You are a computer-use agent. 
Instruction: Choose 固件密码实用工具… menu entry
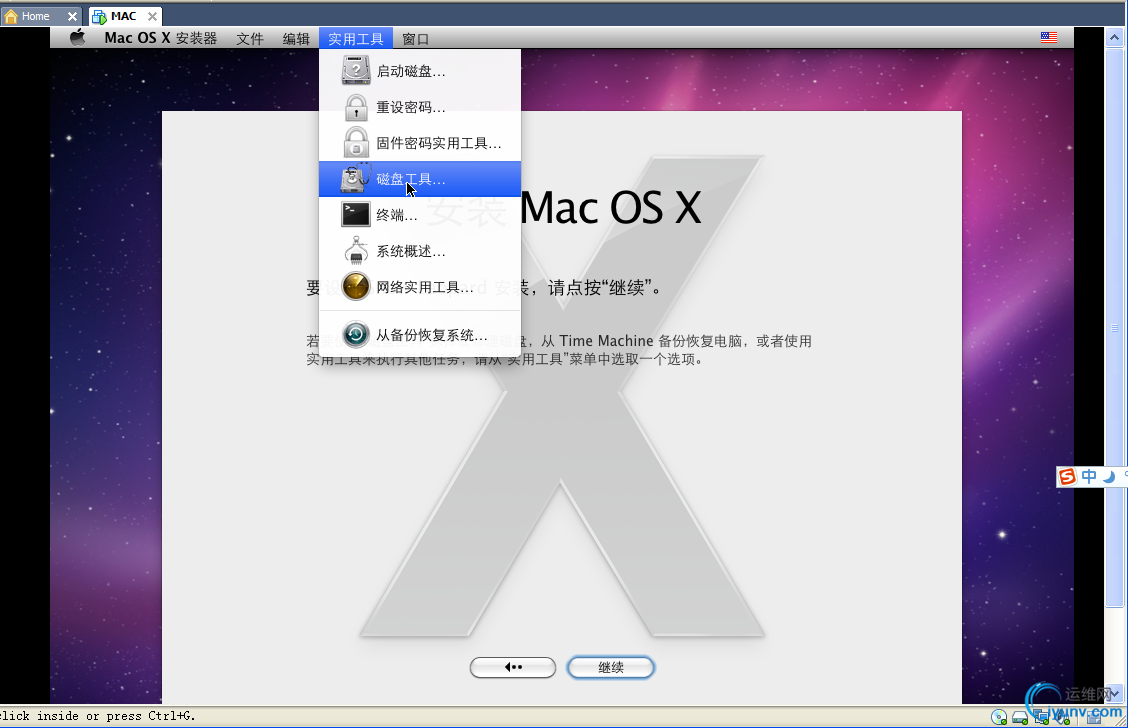(420, 142)
